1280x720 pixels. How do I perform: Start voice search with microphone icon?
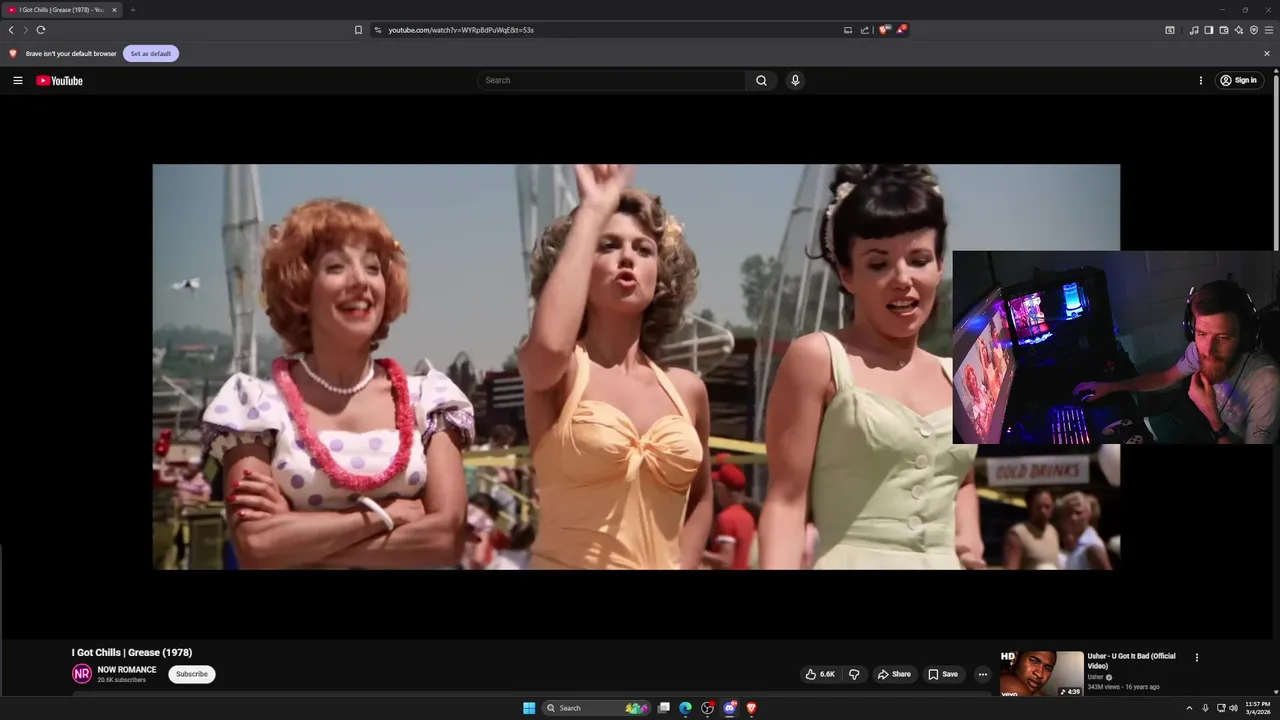(x=795, y=80)
